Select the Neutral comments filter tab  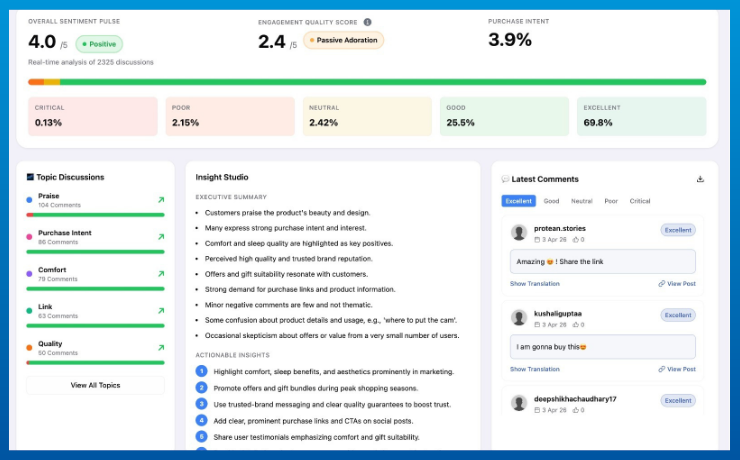(x=581, y=201)
